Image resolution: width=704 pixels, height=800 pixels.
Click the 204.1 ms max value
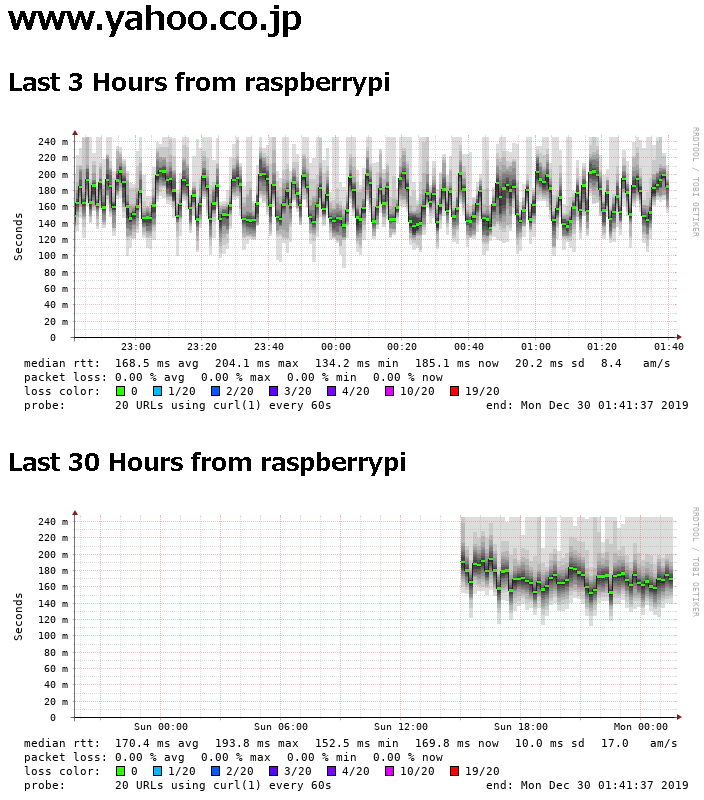(x=256, y=363)
